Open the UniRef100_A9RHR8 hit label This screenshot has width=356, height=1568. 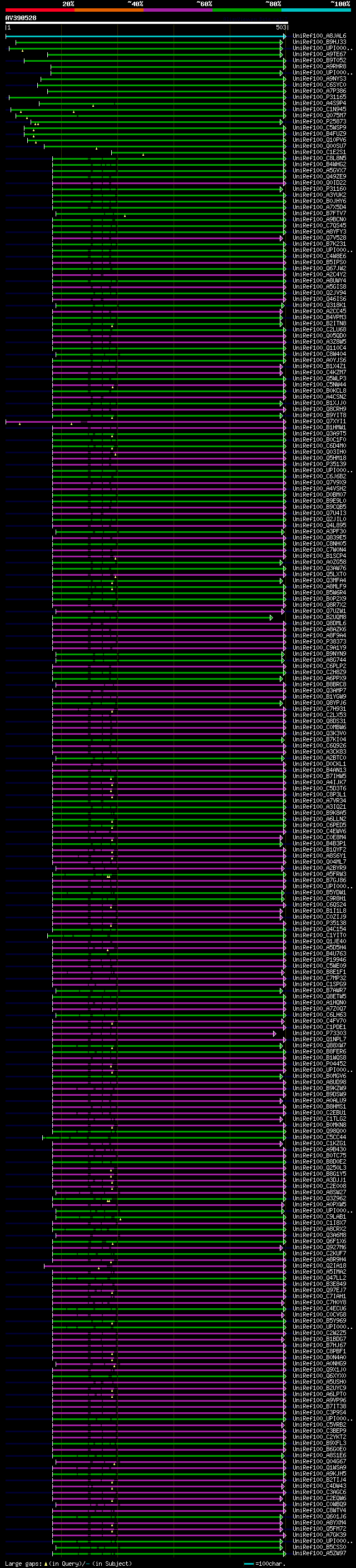(x=319, y=66)
